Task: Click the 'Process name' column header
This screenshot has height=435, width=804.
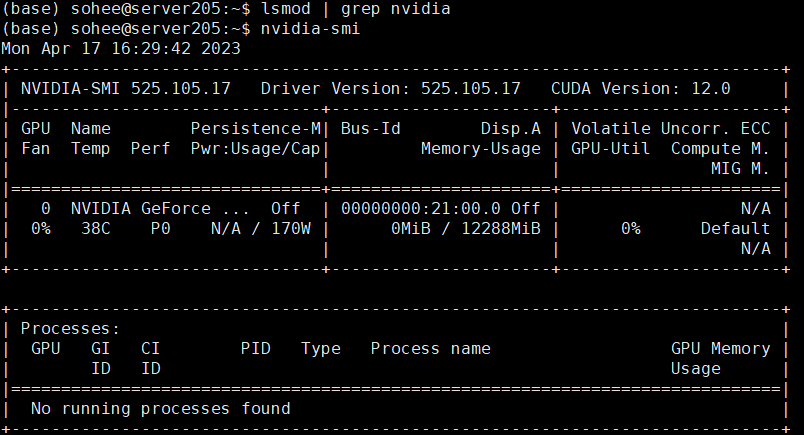Action: tap(431, 349)
